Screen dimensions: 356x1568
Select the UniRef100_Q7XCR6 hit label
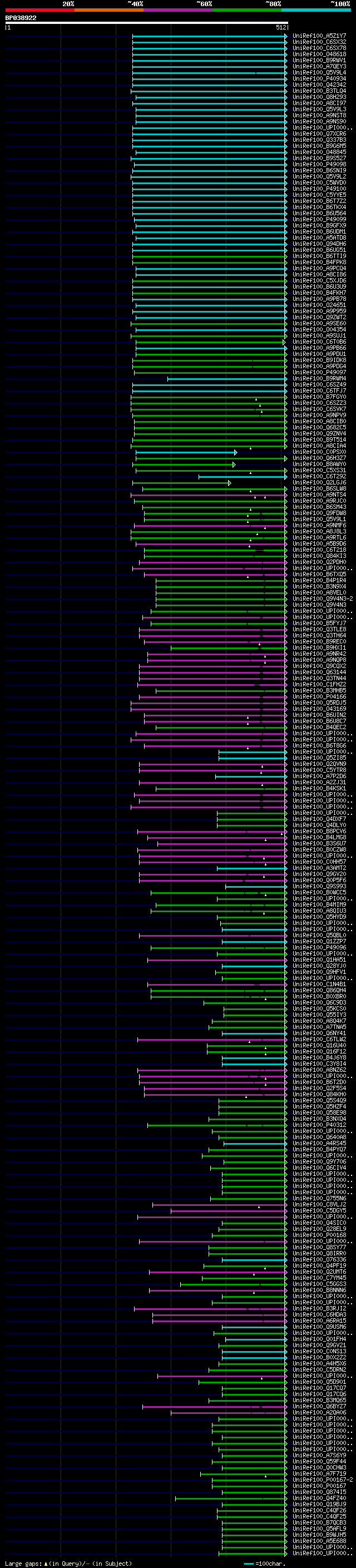[319, 134]
